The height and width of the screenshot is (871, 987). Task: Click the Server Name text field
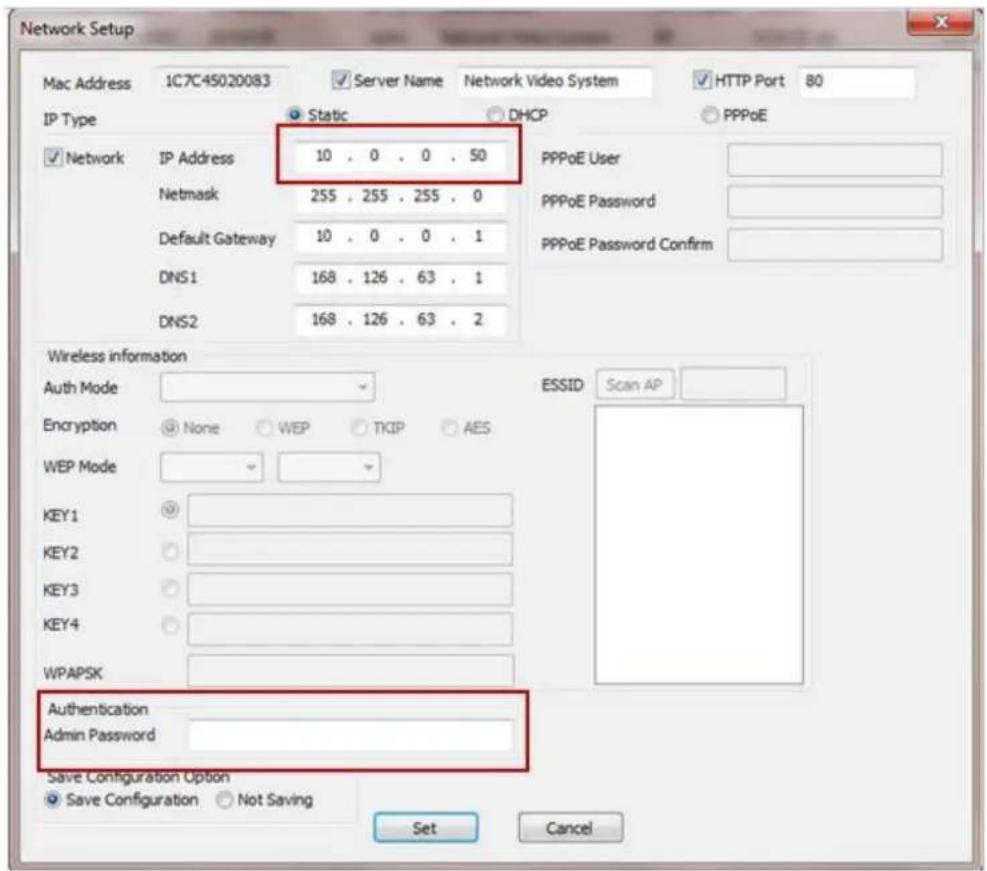[555, 81]
